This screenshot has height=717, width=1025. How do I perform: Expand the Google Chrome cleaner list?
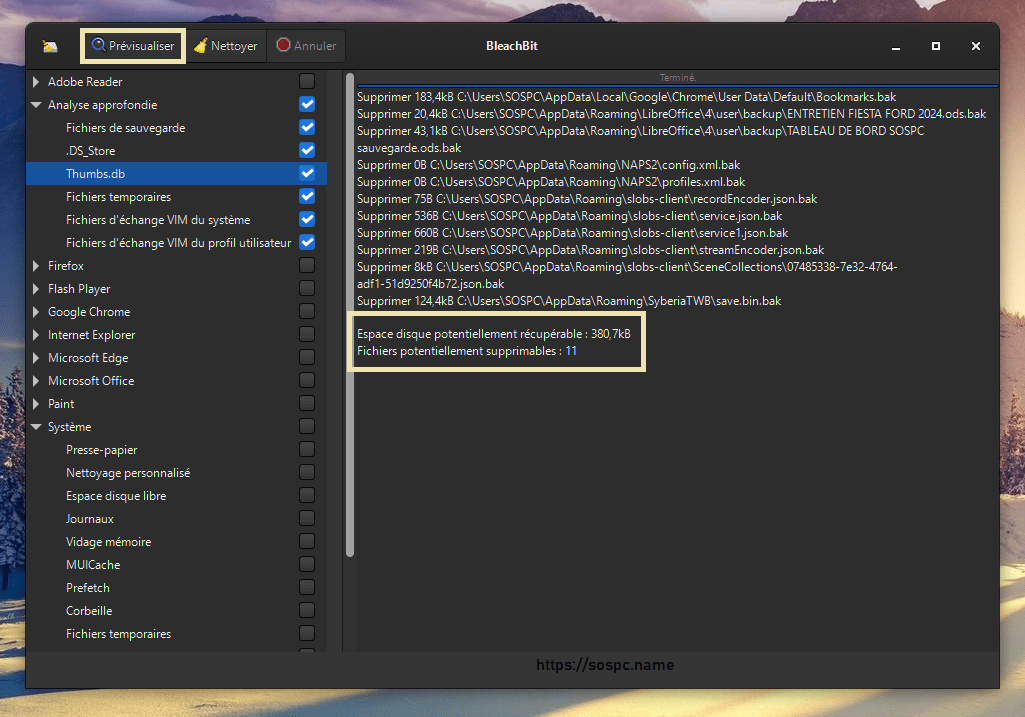click(37, 312)
